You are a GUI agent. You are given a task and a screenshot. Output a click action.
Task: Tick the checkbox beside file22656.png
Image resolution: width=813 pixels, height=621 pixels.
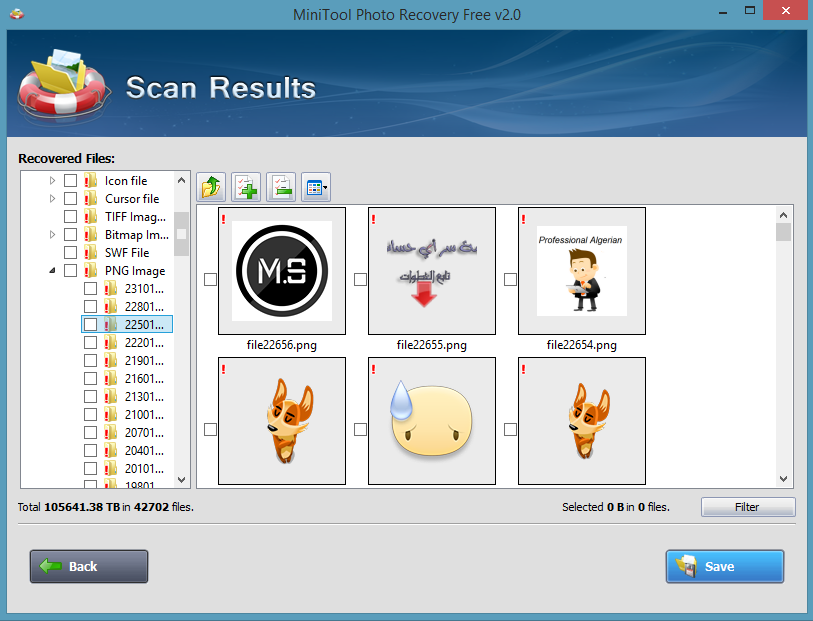pos(210,280)
